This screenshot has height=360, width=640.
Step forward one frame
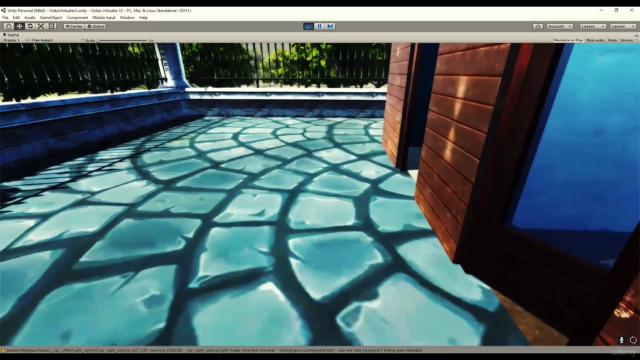point(330,26)
